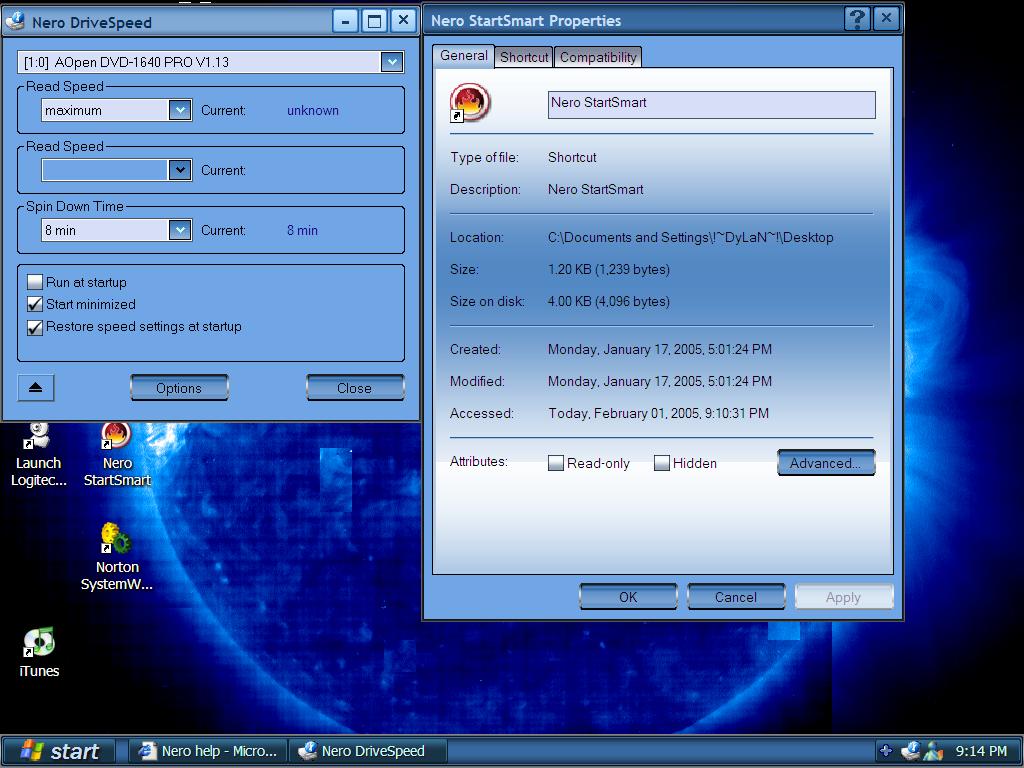Toggle the Read-only attribute checkbox

click(x=556, y=463)
